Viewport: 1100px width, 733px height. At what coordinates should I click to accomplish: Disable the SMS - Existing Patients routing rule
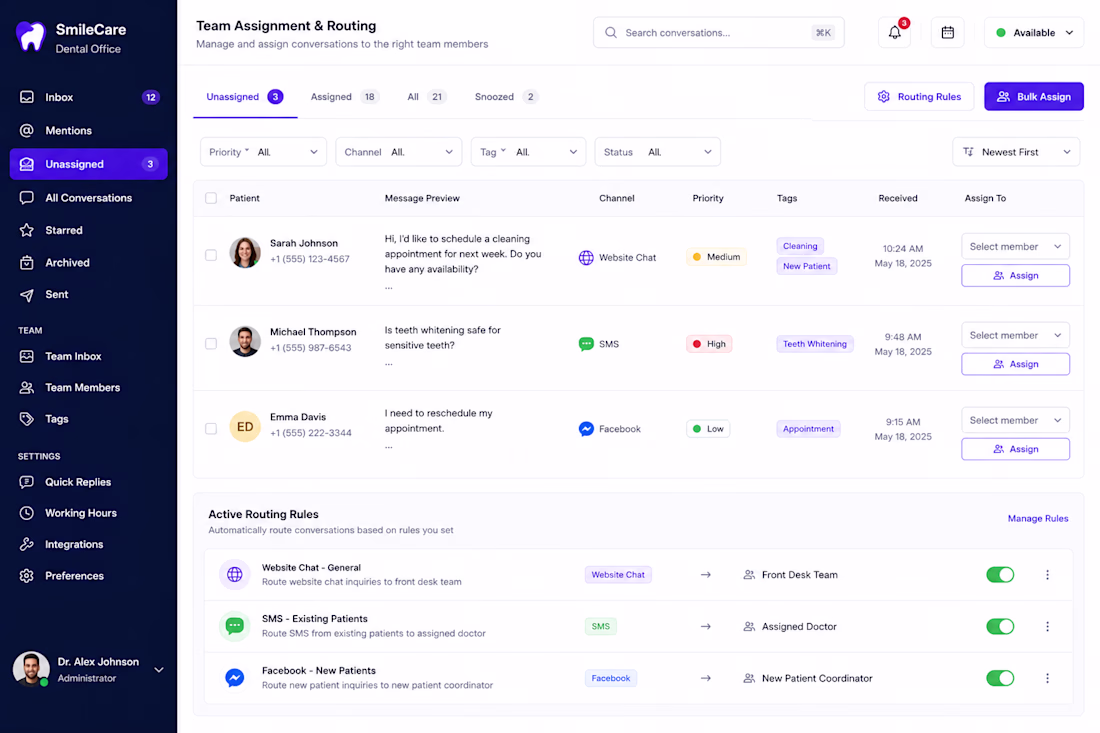(1000, 626)
